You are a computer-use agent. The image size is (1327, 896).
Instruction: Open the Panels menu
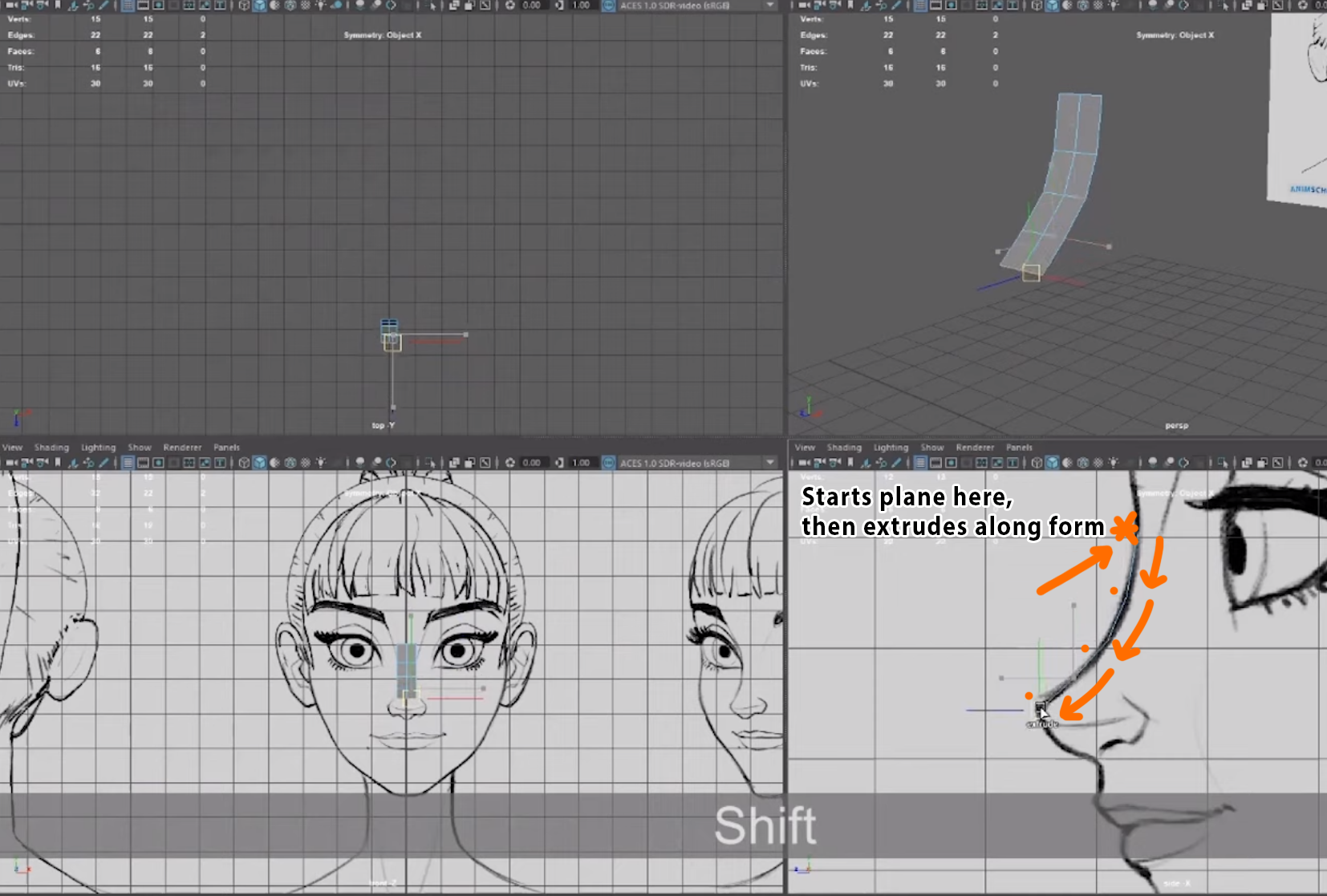(227, 447)
